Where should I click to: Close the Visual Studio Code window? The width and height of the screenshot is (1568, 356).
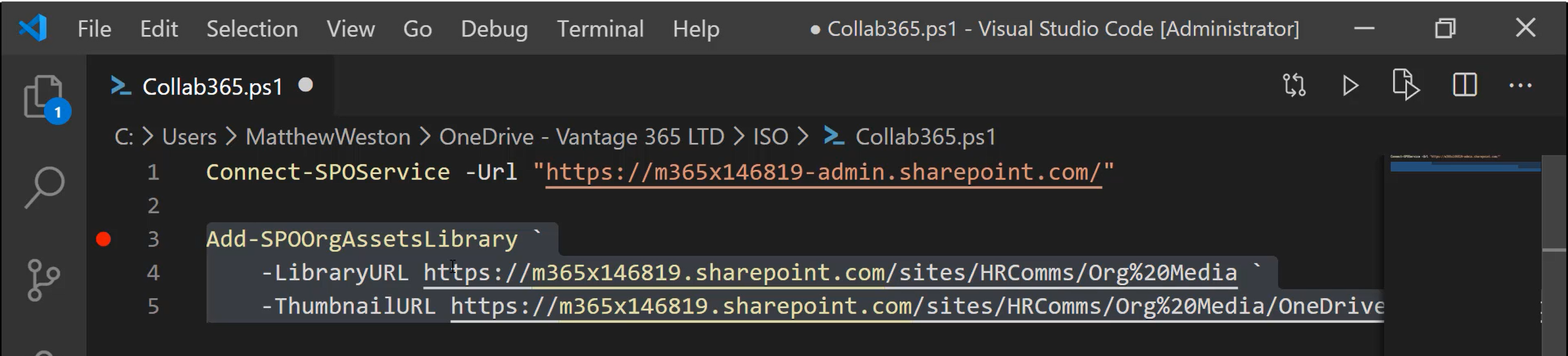coord(1526,28)
